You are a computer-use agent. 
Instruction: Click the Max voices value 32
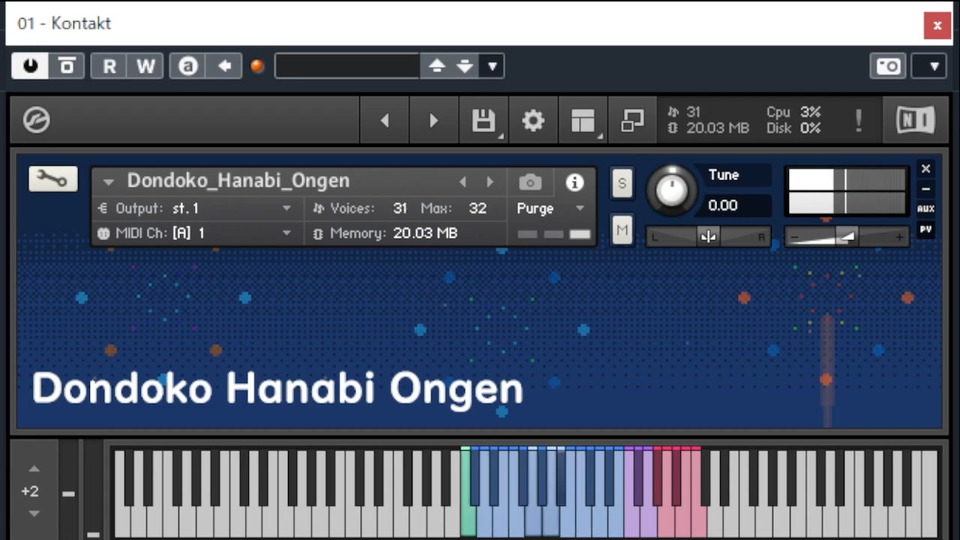coord(478,208)
